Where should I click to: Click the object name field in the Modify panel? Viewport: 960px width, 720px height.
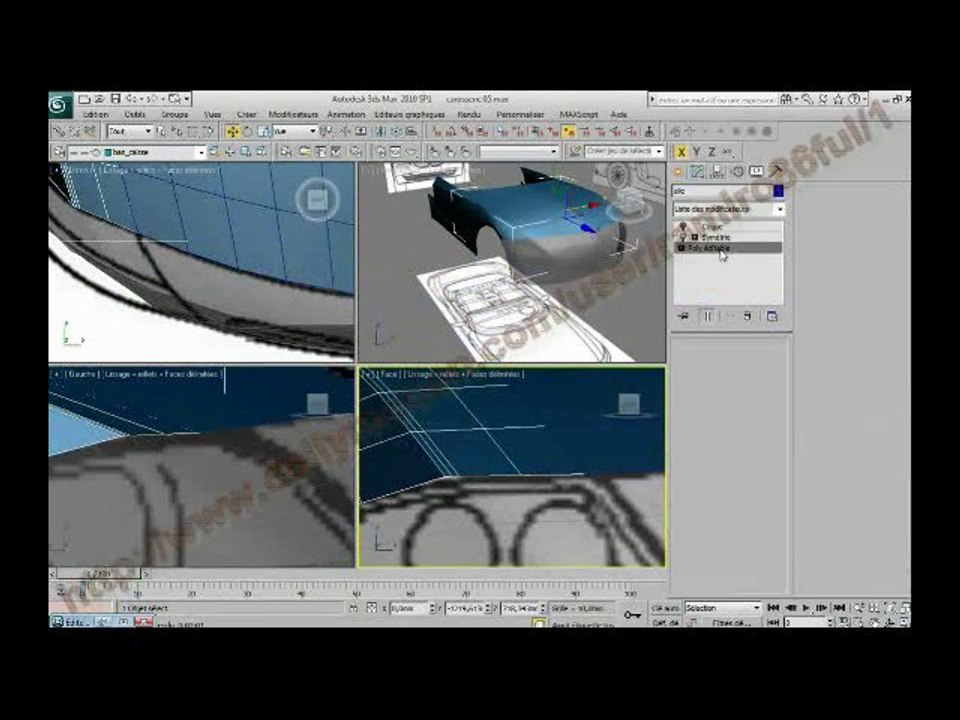coord(722,191)
